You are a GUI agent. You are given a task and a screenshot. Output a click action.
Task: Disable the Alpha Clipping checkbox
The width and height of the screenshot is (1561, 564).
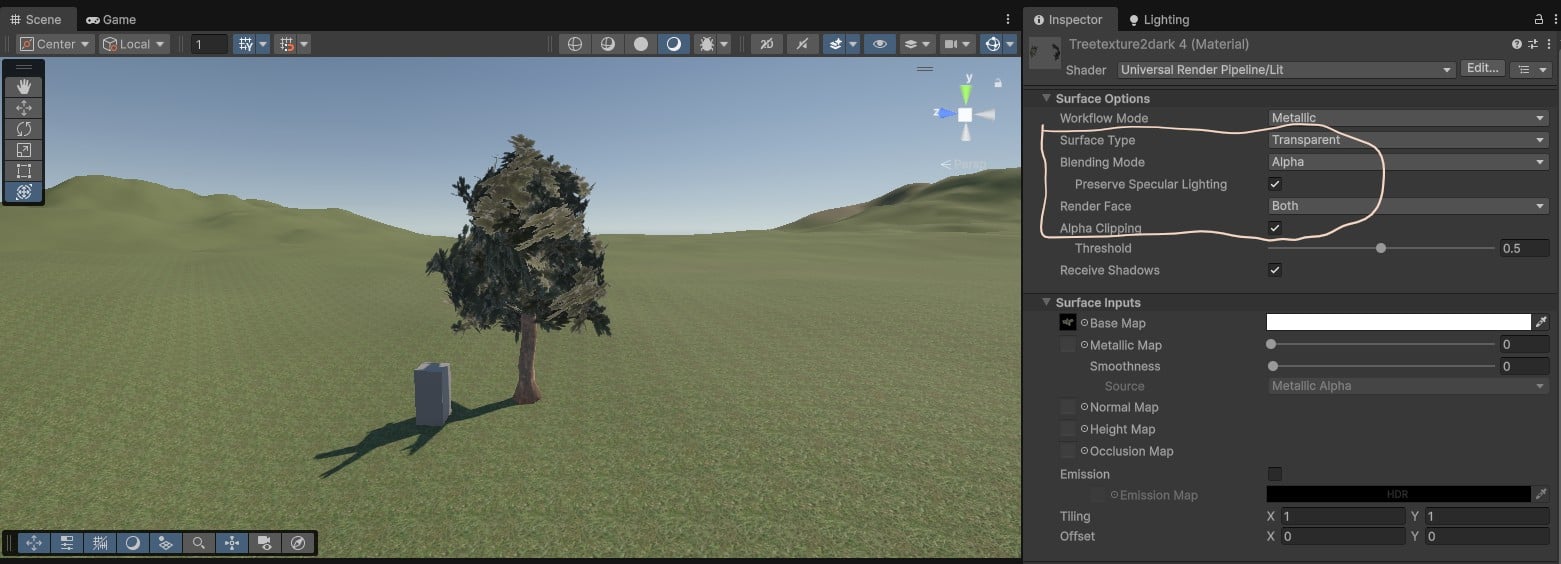point(1275,228)
